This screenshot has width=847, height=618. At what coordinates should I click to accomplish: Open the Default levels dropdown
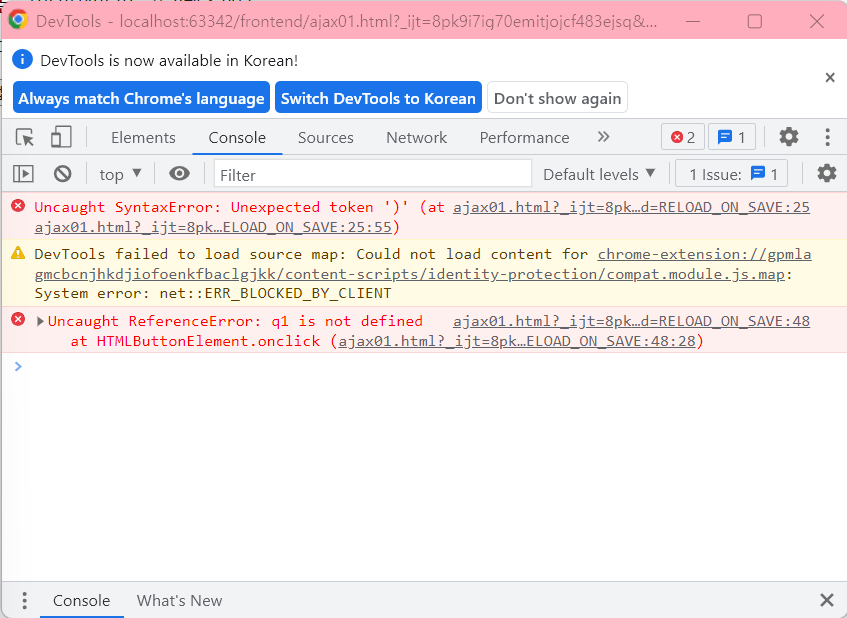(599, 174)
